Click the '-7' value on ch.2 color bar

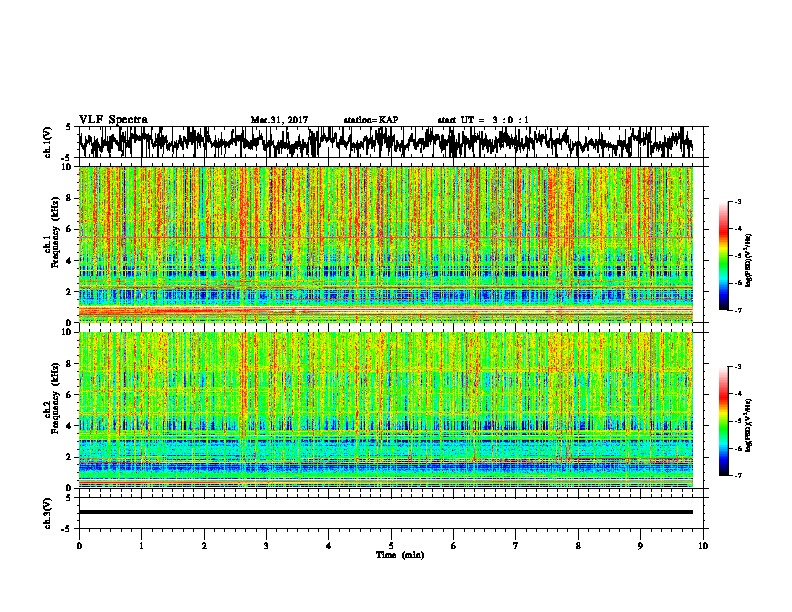click(x=737, y=475)
